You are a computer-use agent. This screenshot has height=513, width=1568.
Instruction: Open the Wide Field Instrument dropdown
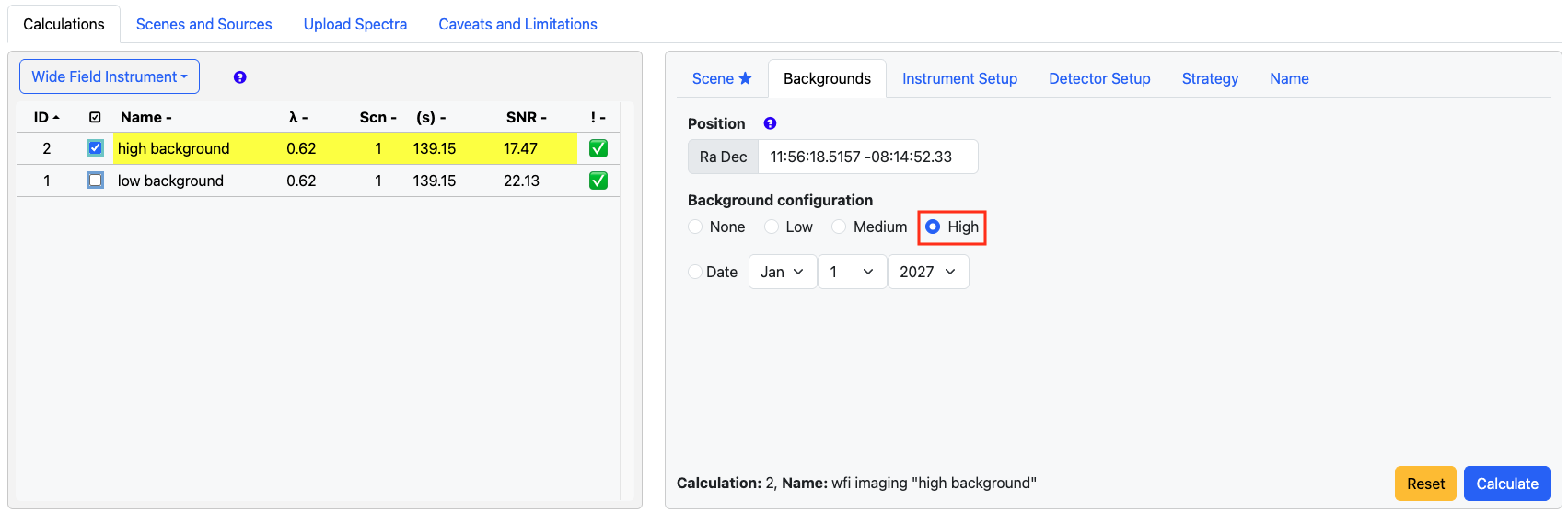pos(110,76)
